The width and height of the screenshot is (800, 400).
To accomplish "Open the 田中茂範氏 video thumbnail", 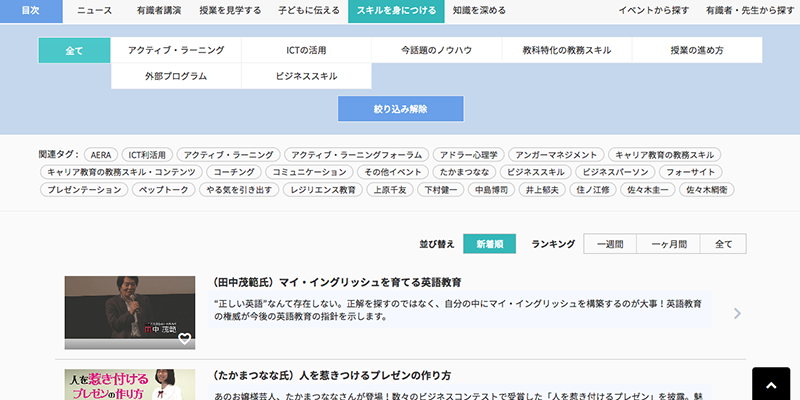I will click(130, 312).
